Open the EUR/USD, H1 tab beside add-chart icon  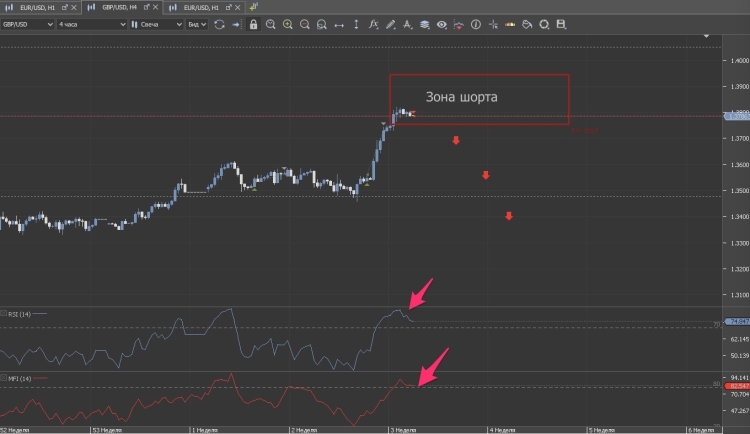tap(201, 8)
